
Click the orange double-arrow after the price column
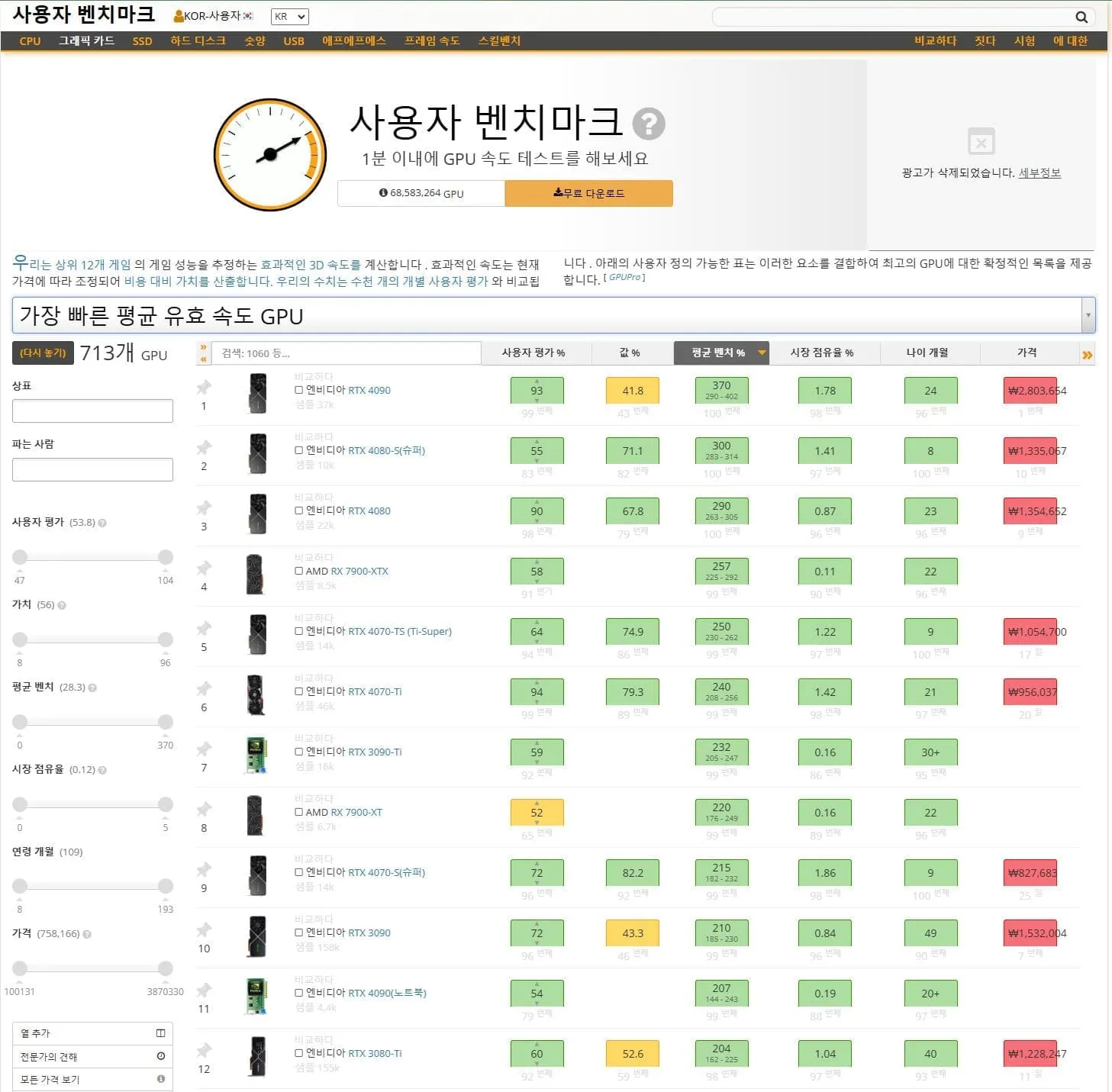click(x=1087, y=355)
